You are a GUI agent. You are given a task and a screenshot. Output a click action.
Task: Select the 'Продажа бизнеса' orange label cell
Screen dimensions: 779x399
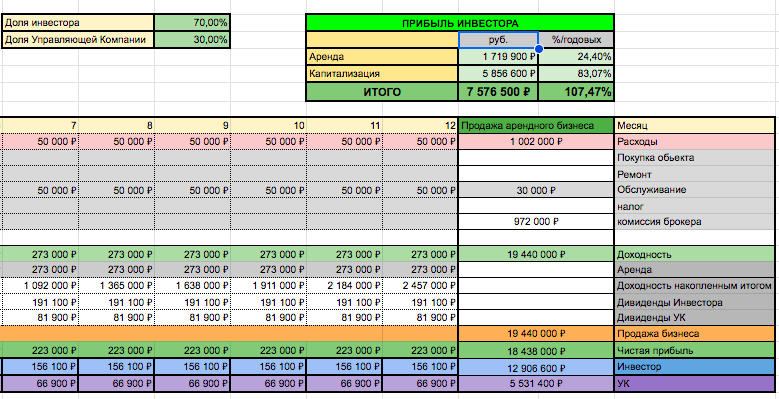click(695, 333)
